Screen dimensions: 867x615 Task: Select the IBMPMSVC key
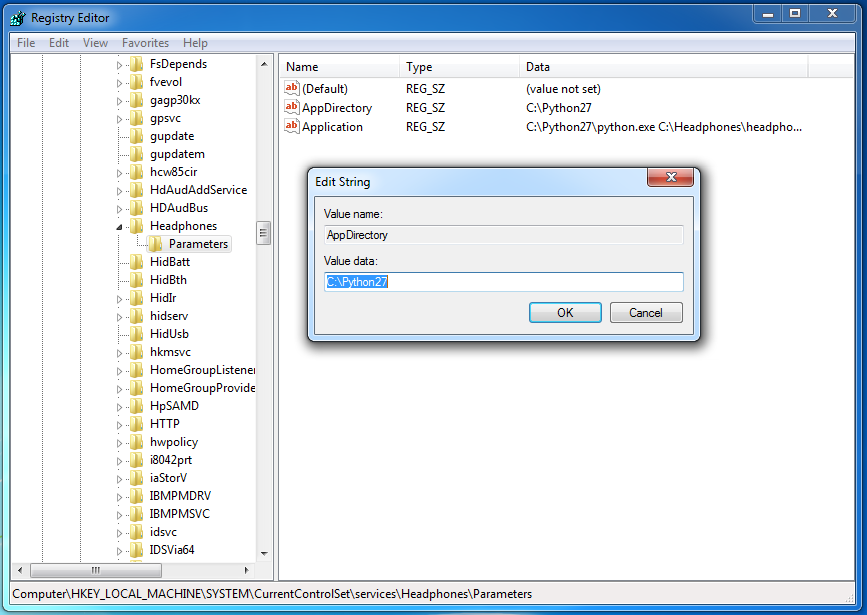click(180, 514)
